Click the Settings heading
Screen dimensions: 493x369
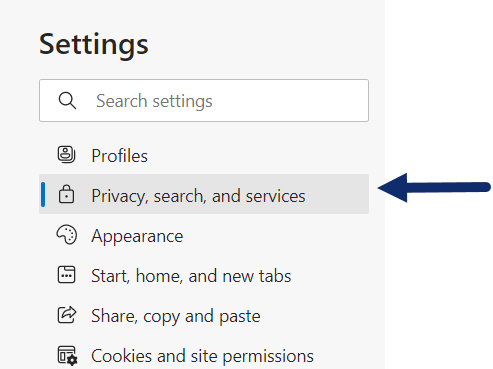pyautogui.click(x=94, y=45)
